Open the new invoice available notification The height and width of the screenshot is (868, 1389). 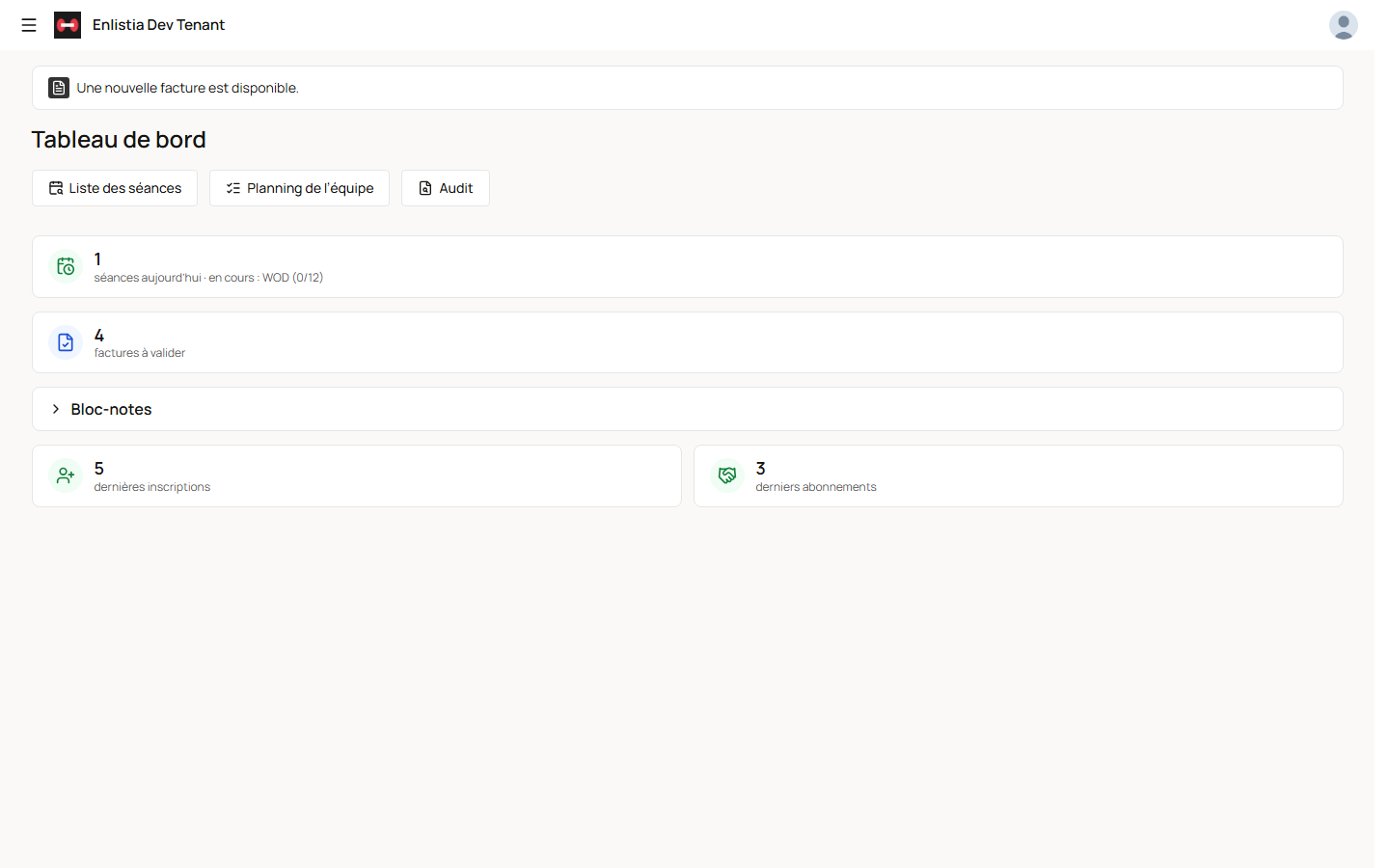[687, 88]
